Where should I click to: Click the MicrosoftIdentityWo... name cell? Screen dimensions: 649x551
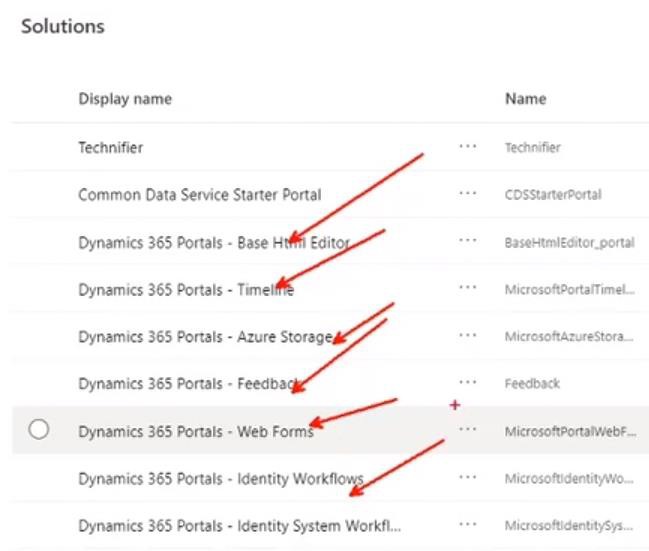pyautogui.click(x=569, y=479)
